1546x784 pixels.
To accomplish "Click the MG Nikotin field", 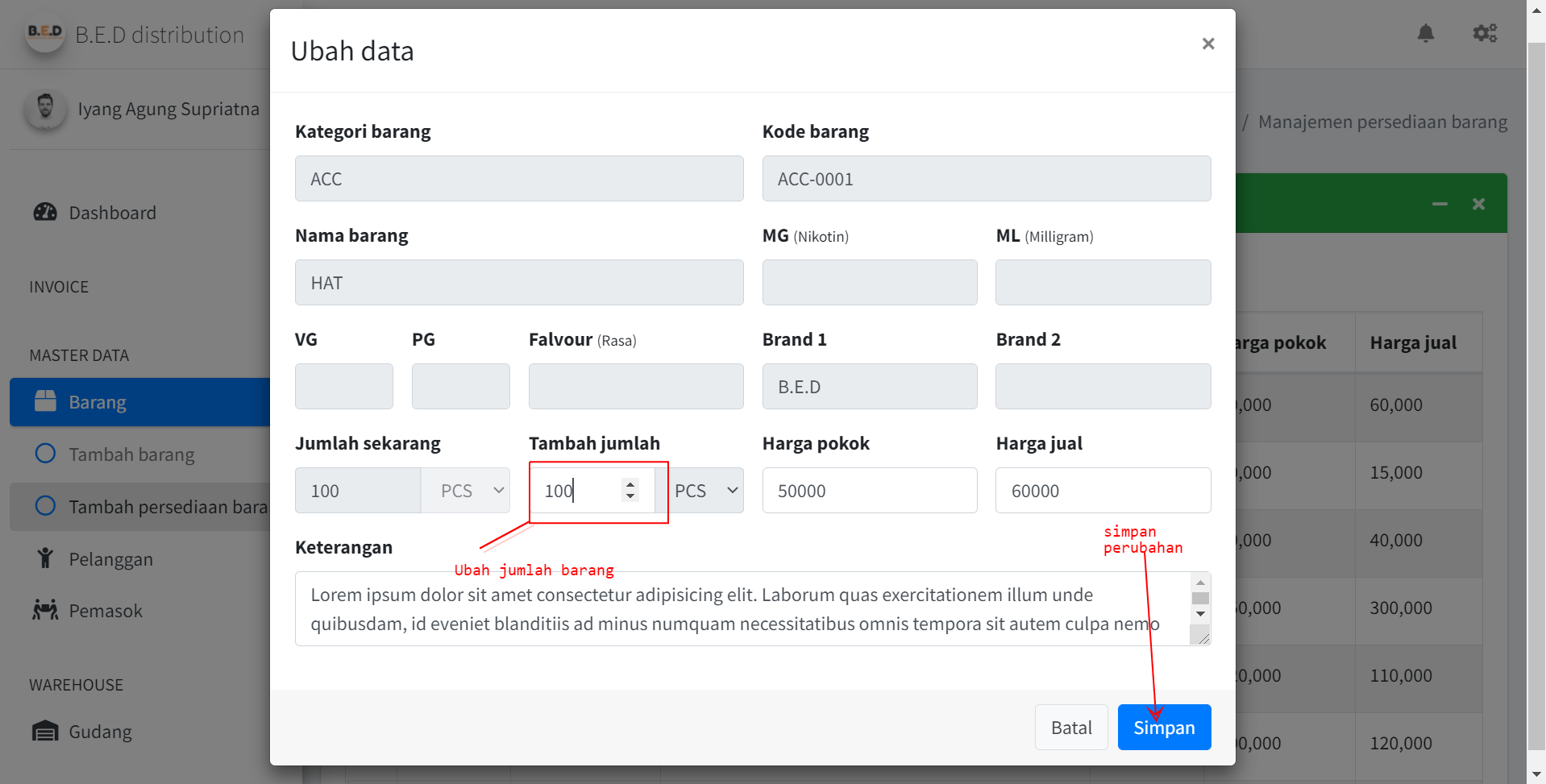I will pyautogui.click(x=870, y=283).
